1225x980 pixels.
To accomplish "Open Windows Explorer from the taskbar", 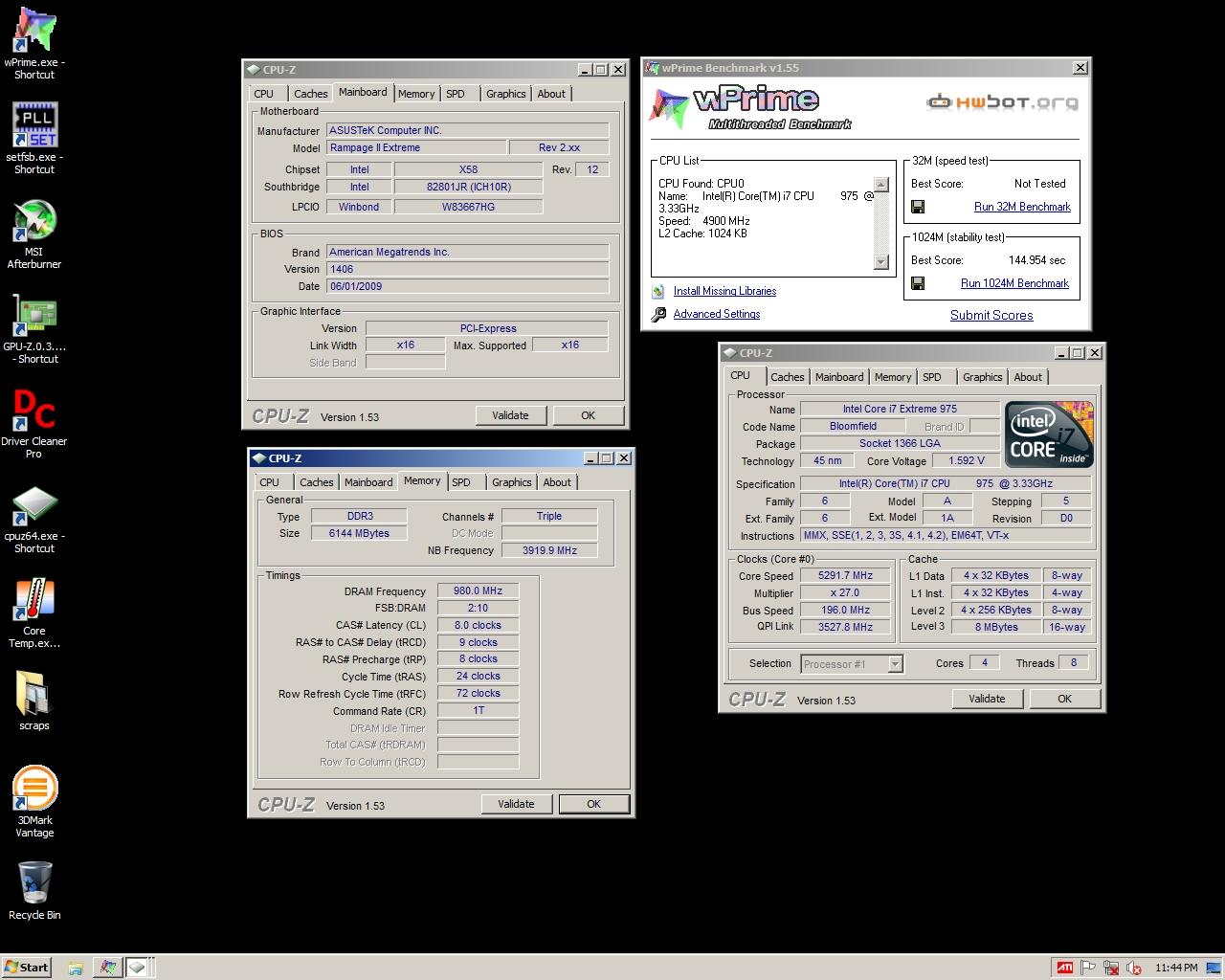I will point(75,968).
